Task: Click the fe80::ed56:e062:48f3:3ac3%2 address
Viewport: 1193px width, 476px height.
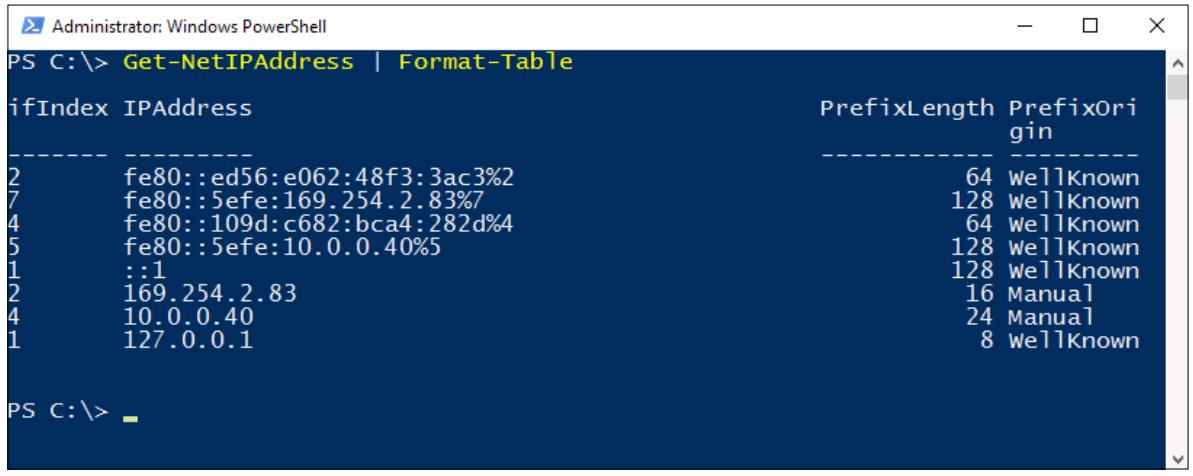Action: 319,178
